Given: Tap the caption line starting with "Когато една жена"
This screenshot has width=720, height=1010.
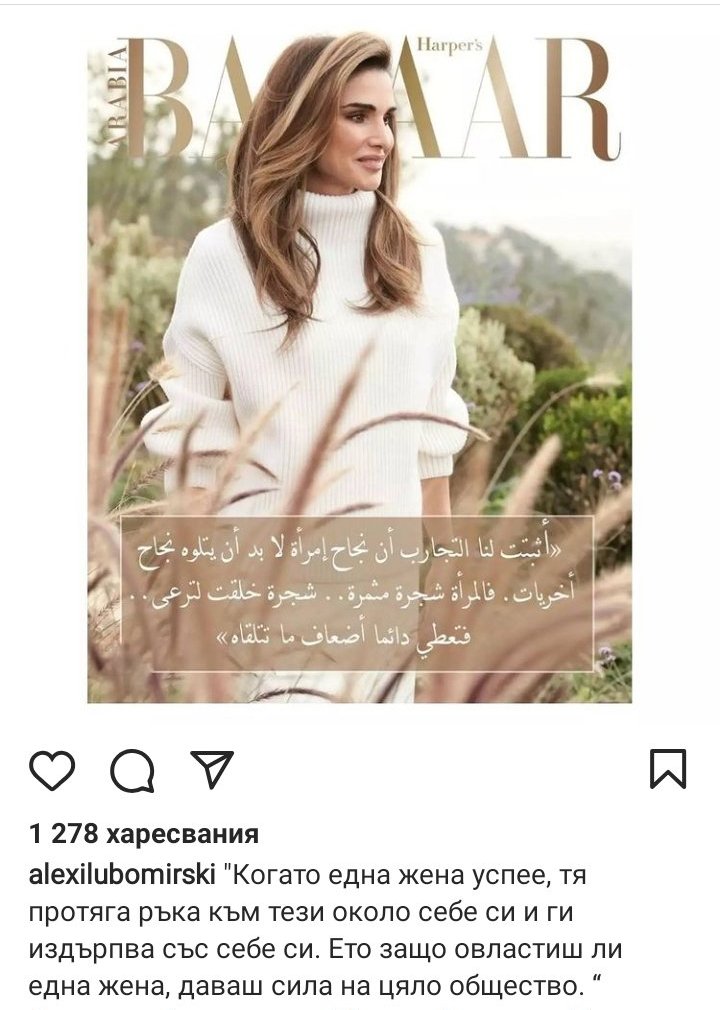Looking at the screenshot, I should (404, 876).
